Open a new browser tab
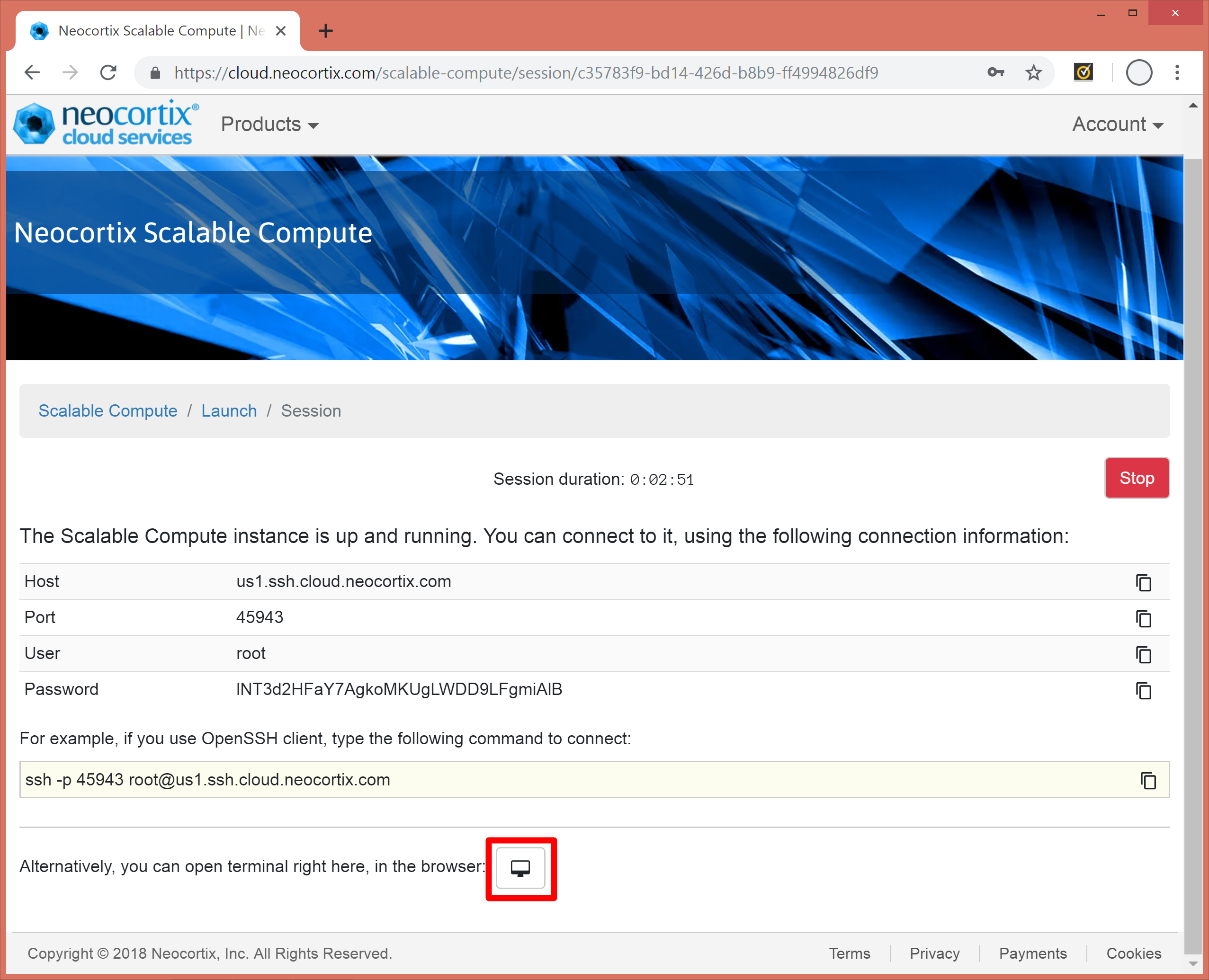Screen dimensions: 1209x980 [326, 31]
